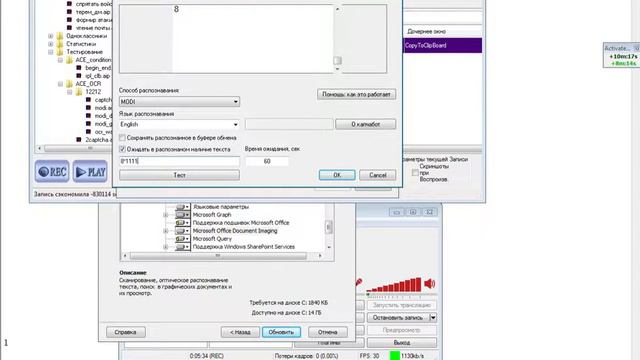Viewport: 640px width, 360px height.
Task: Click Выход in the recorder window
Action: (x=402, y=342)
